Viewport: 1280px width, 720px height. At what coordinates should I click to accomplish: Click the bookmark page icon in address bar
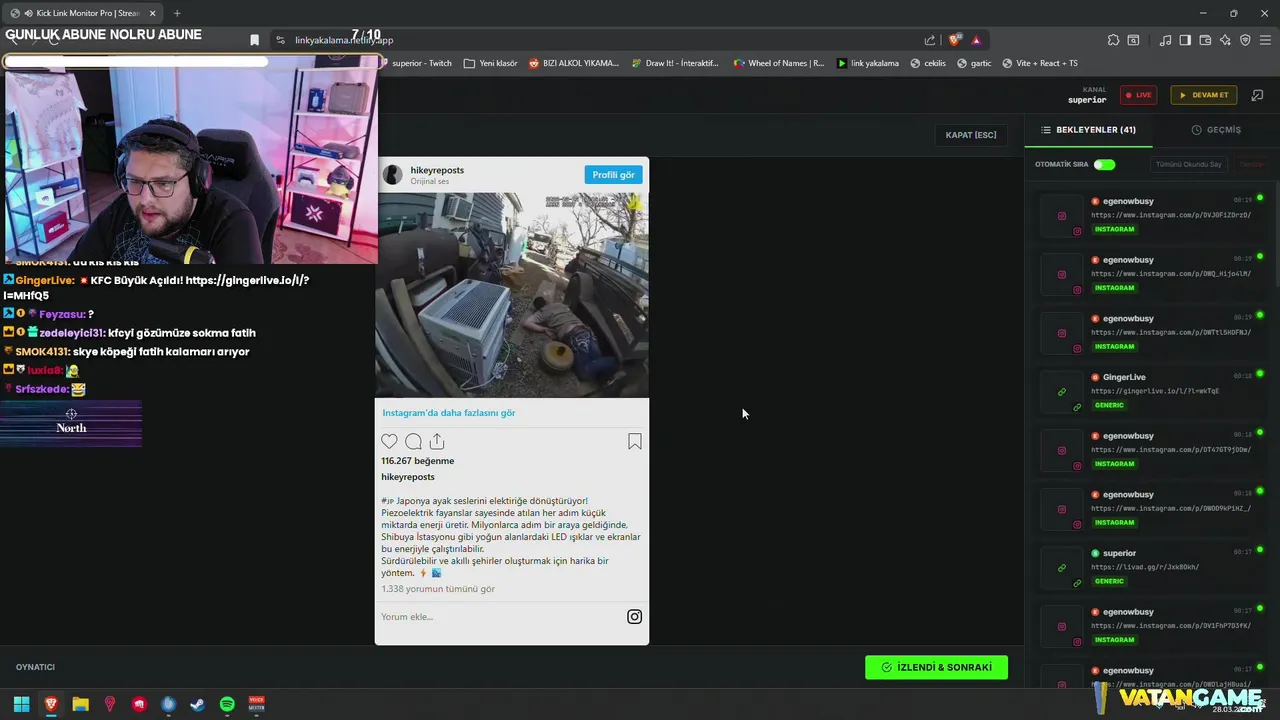254,40
